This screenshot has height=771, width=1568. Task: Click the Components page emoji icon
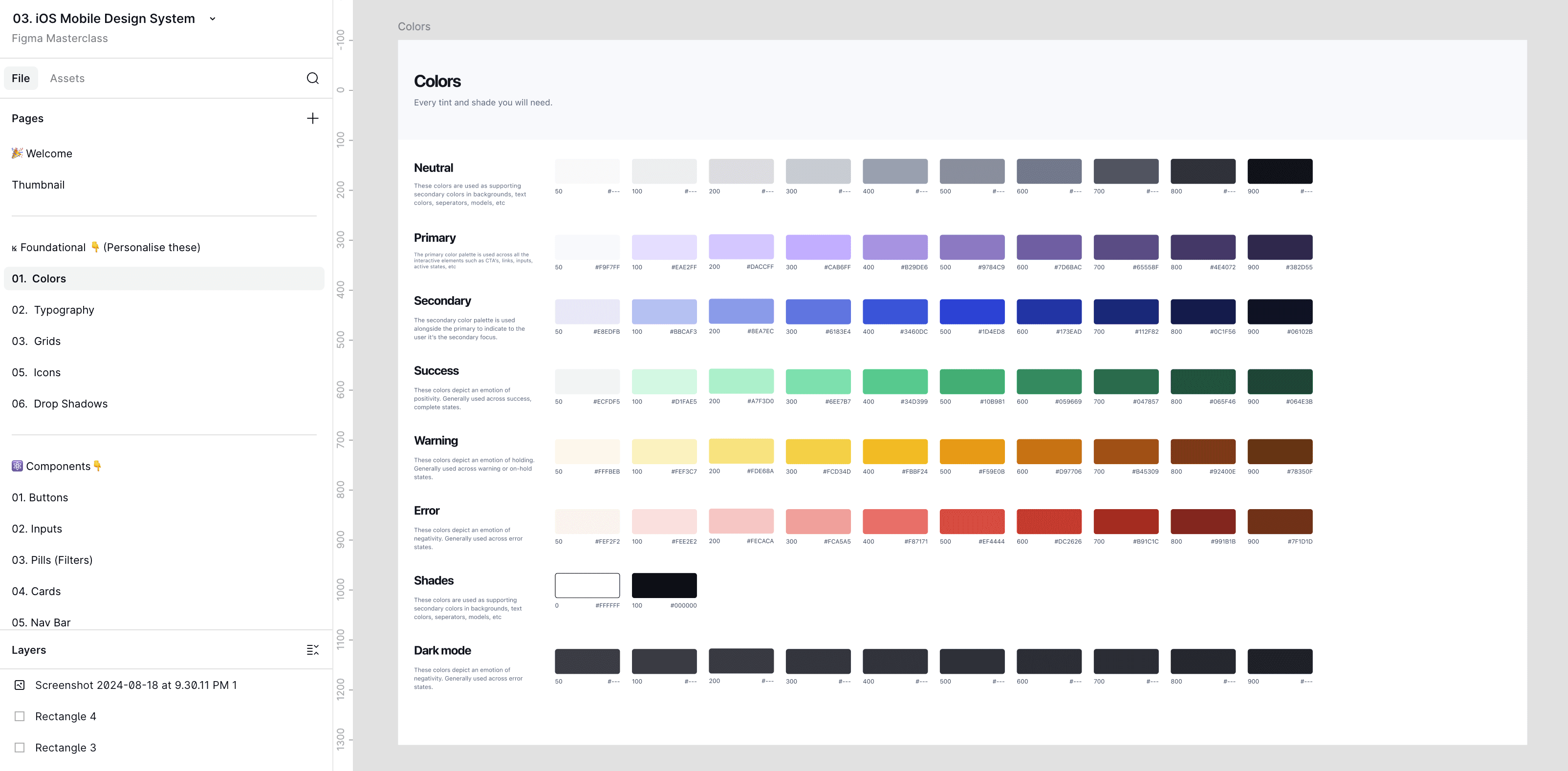(x=17, y=466)
